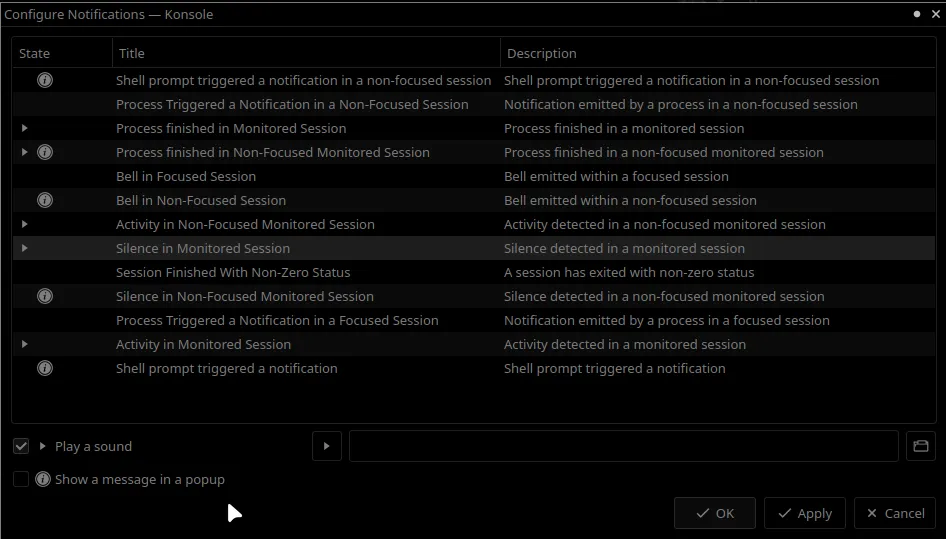The height and width of the screenshot is (539, 946).
Task: Click the popup icon in the first 'Shell prompt... non-focused session' row
Action: tap(45, 80)
